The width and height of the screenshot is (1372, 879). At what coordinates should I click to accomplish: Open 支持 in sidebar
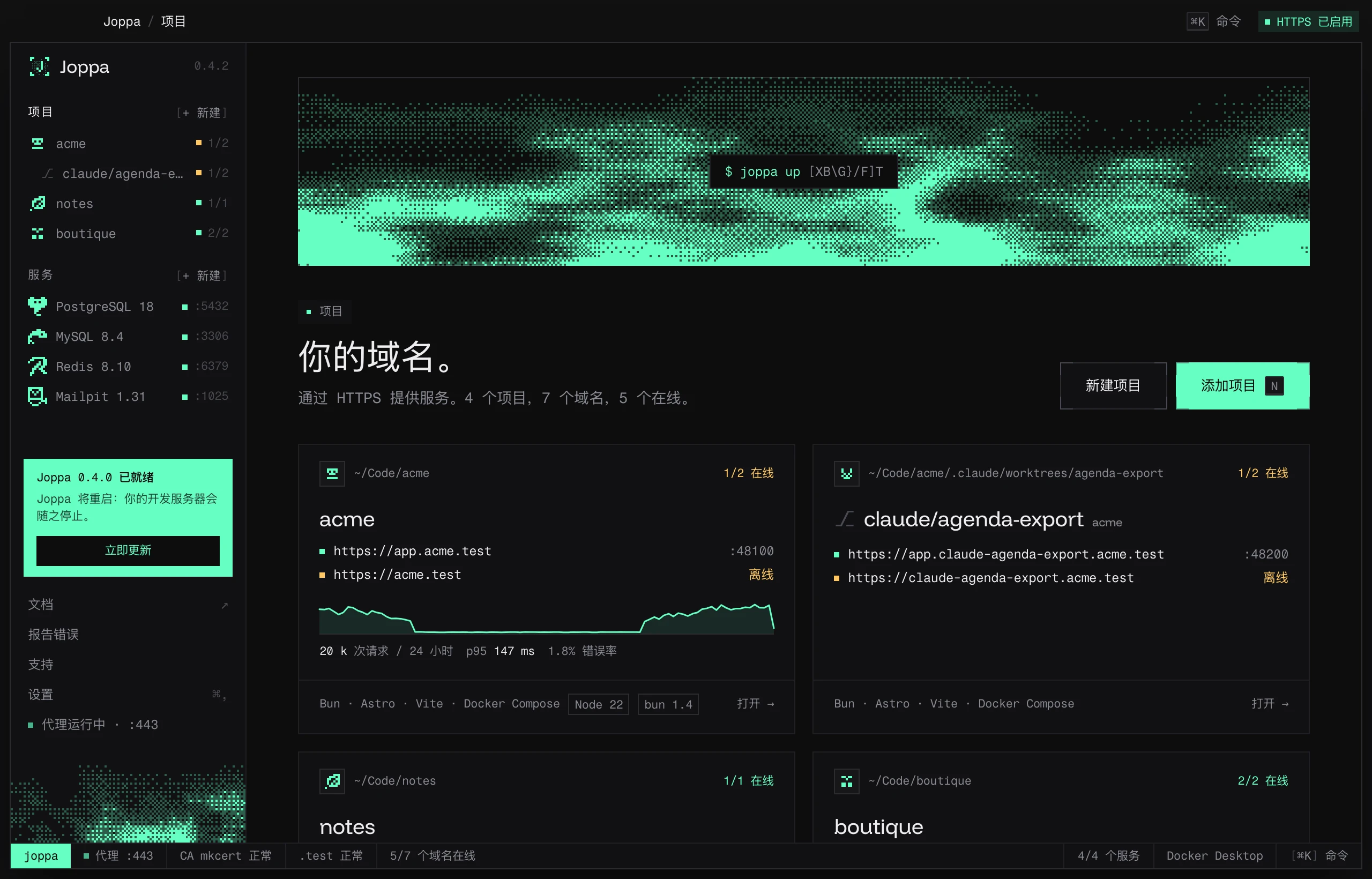click(x=41, y=665)
